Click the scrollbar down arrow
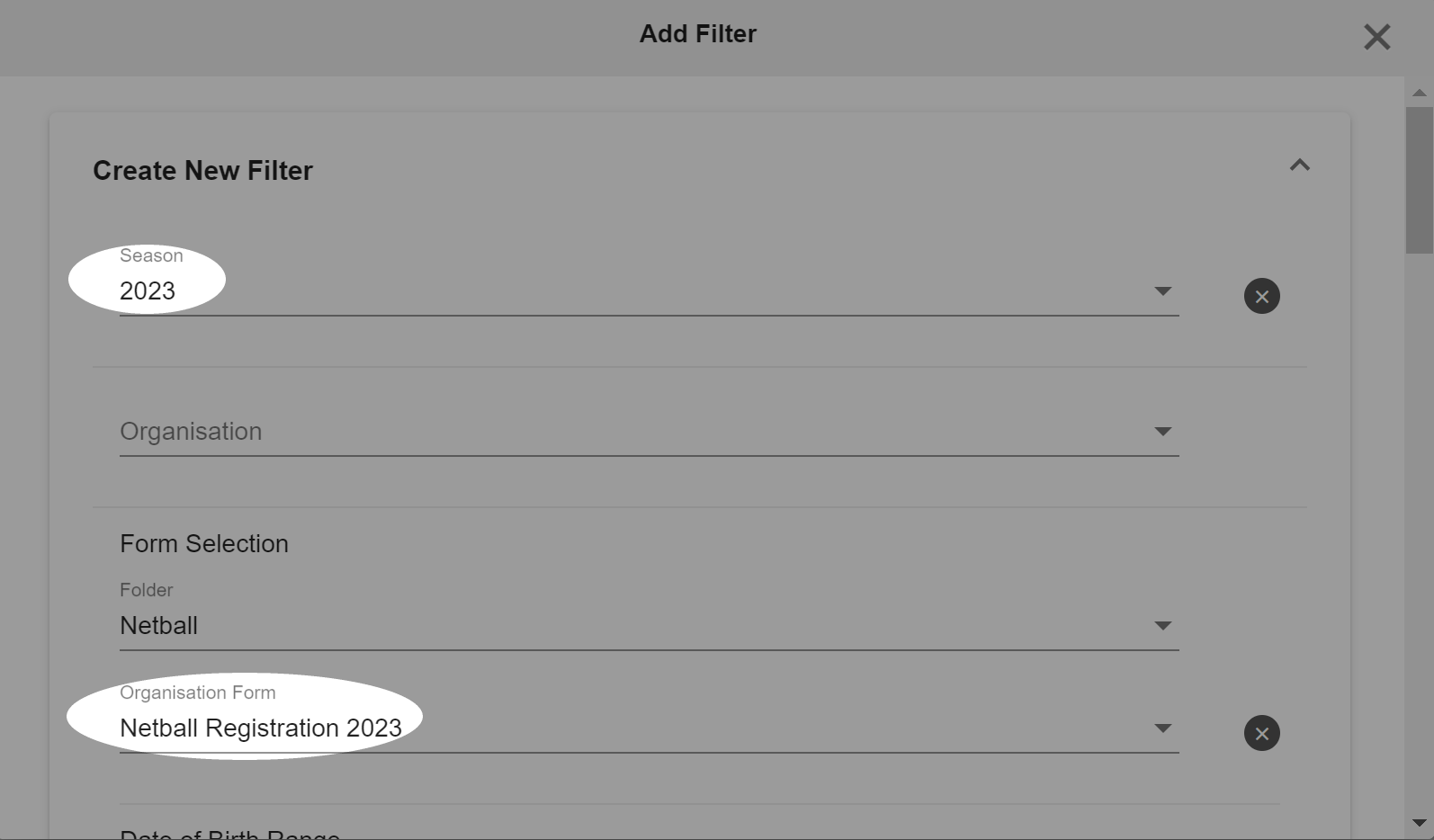 [x=1420, y=823]
